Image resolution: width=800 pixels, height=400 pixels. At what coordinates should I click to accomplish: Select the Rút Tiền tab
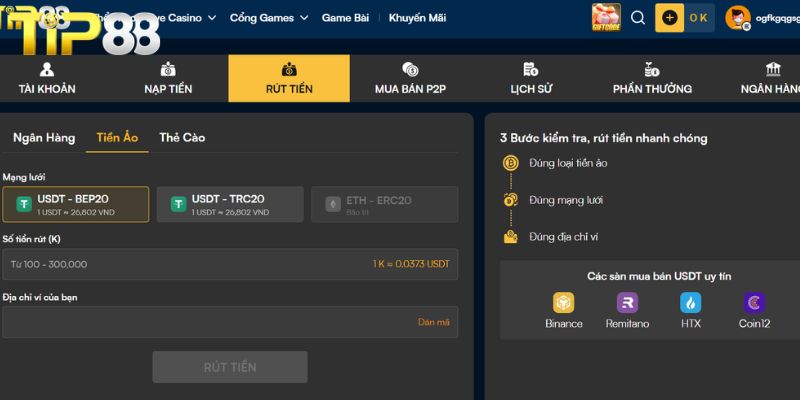pyautogui.click(x=289, y=79)
